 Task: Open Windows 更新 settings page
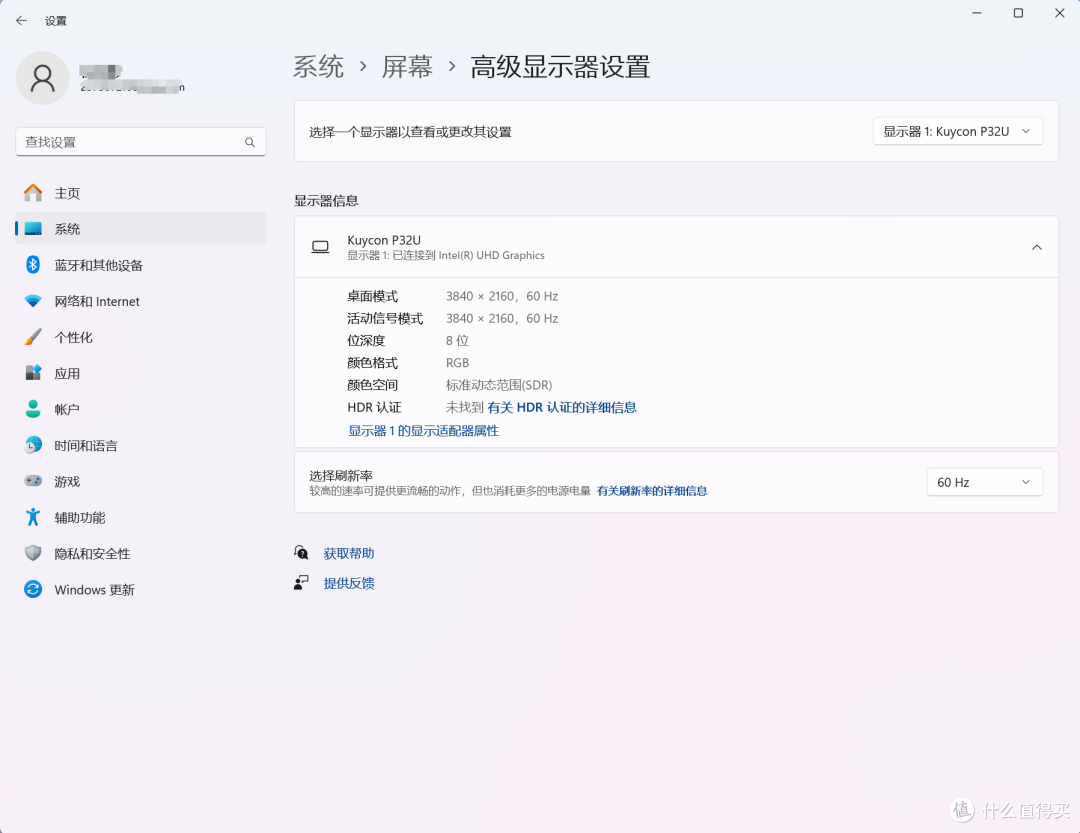[141, 589]
